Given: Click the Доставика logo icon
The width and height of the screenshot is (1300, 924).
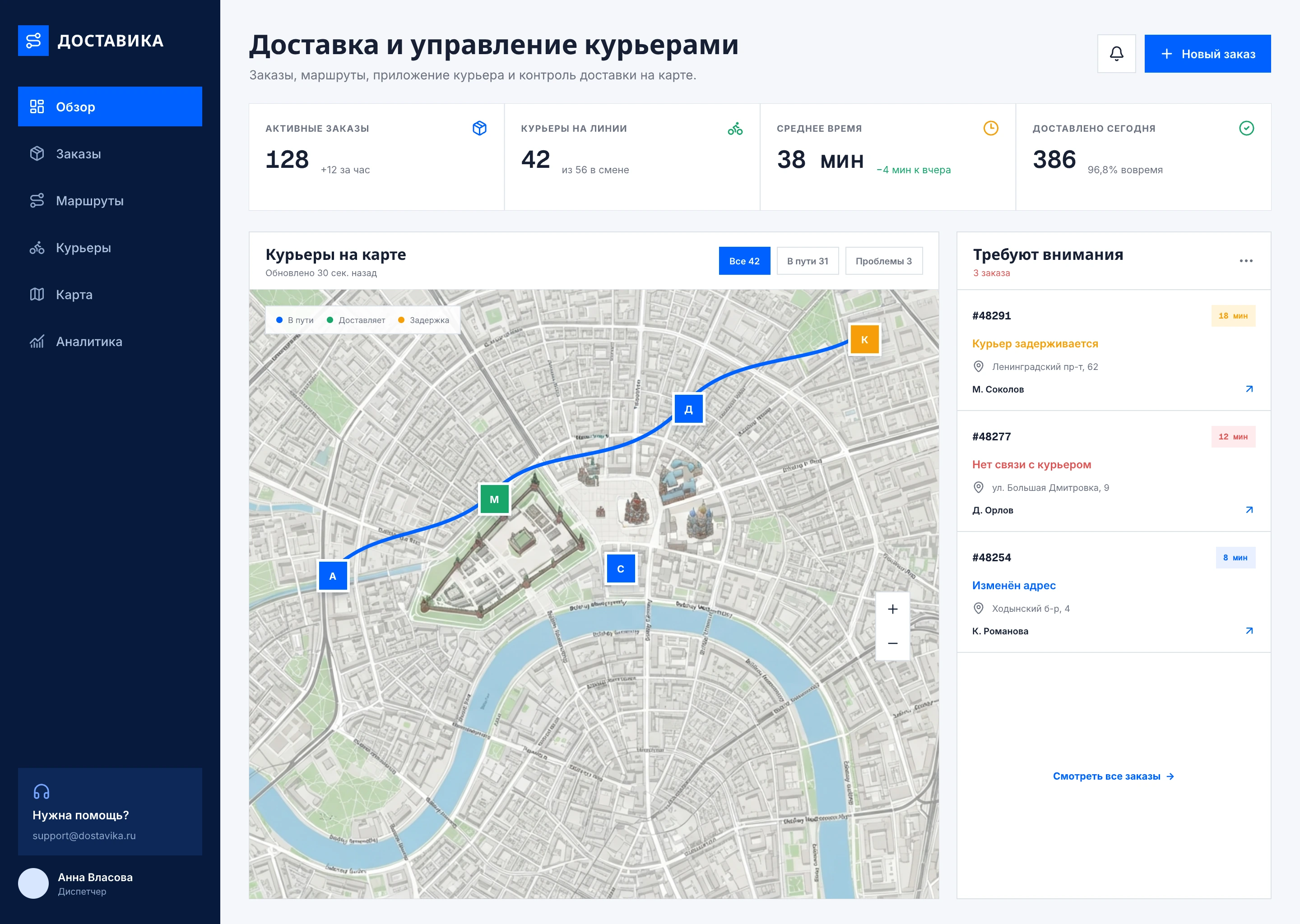Looking at the screenshot, I should click(33, 41).
